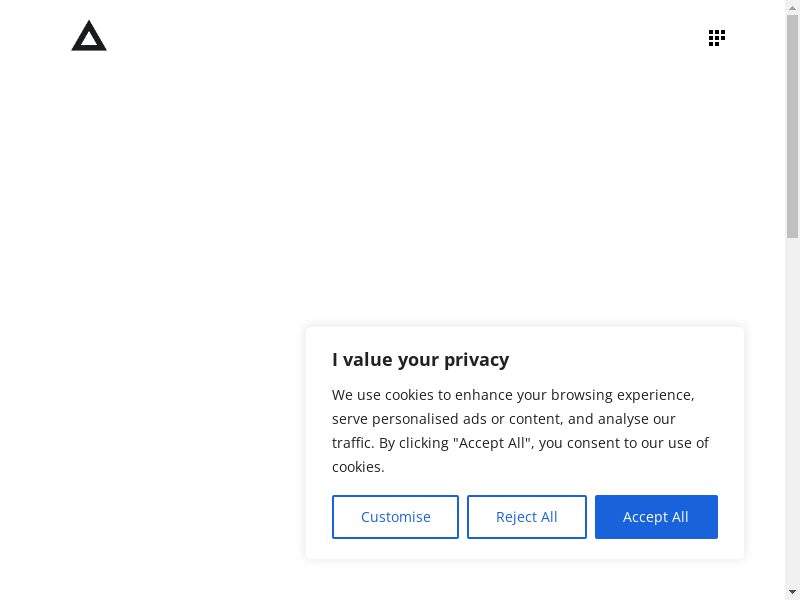Click the "I value your privacy" heading

point(420,360)
